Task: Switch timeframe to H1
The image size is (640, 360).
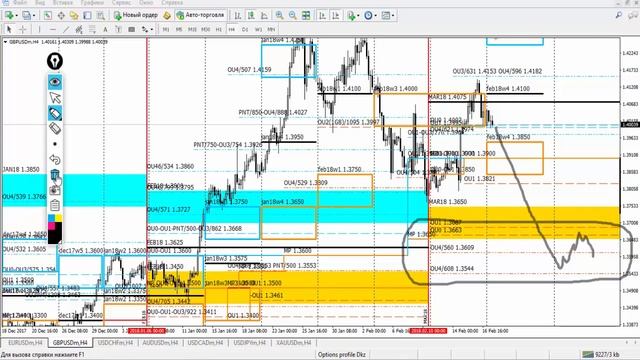Action: pyautogui.click(x=219, y=29)
